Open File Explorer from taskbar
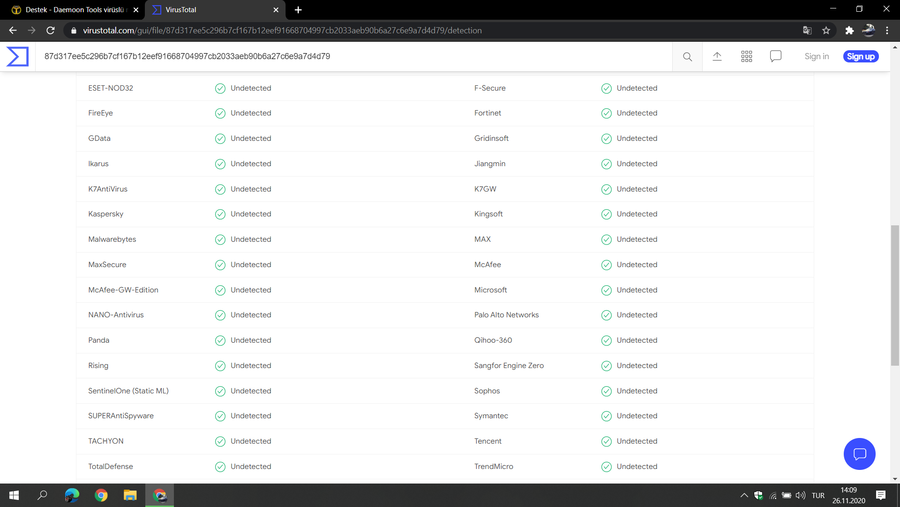Screen dimensions: 900x507 (130, 495)
